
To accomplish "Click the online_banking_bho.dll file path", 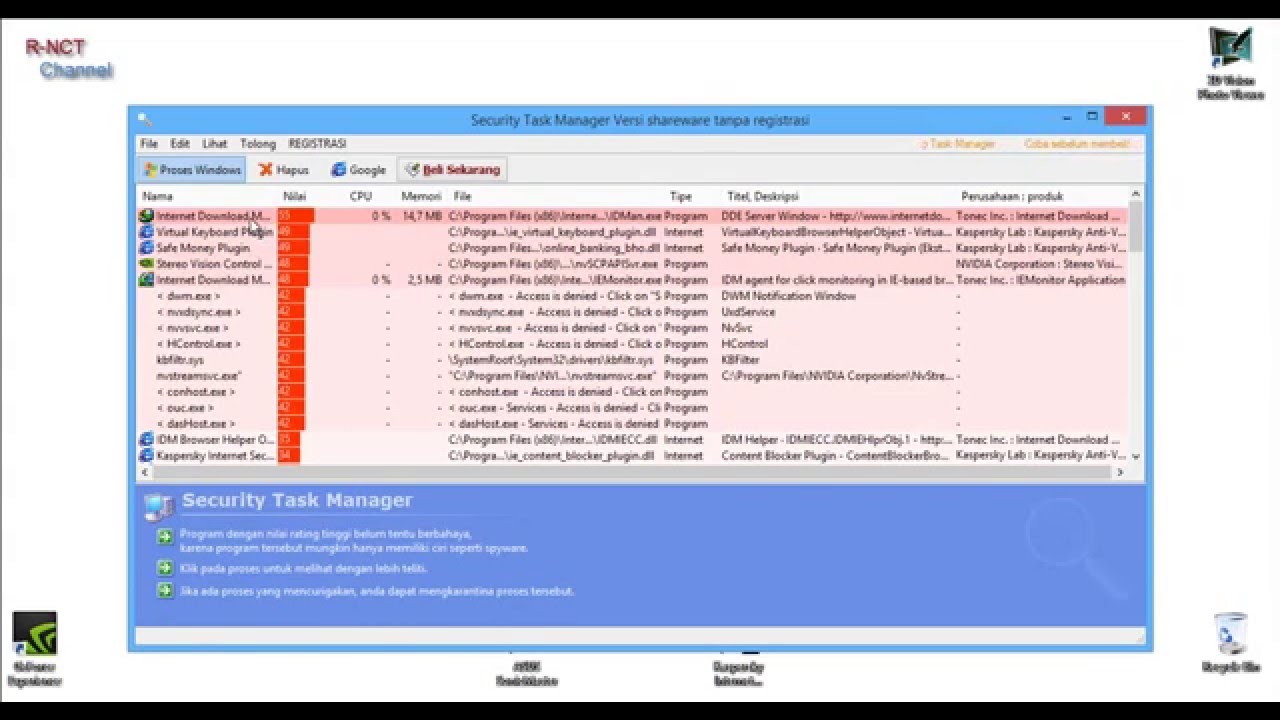I will pyautogui.click(x=554, y=248).
